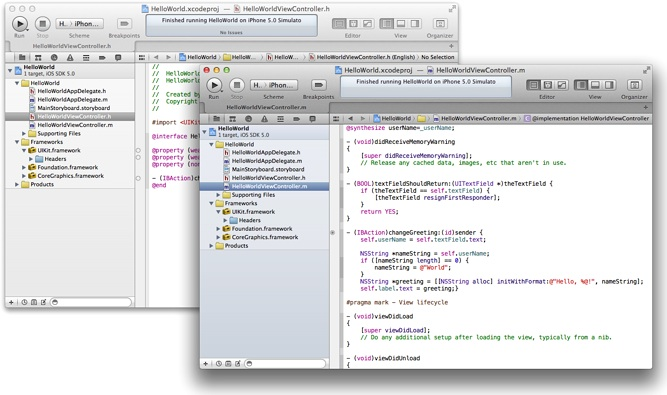Toggle Breakpoints button in front window
667x395 pixels.
point(319,85)
